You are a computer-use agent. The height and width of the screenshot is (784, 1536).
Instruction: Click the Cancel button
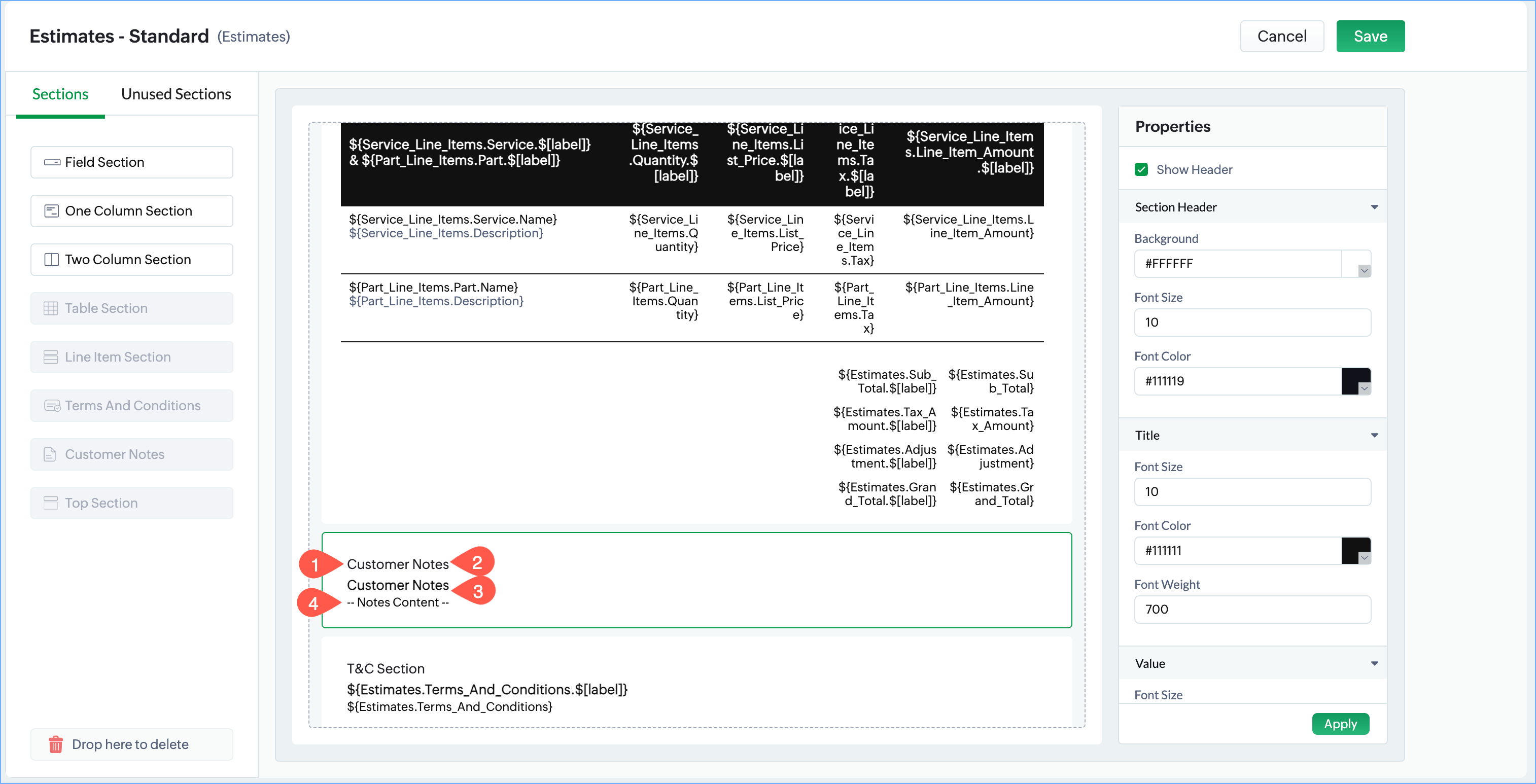(x=1281, y=37)
